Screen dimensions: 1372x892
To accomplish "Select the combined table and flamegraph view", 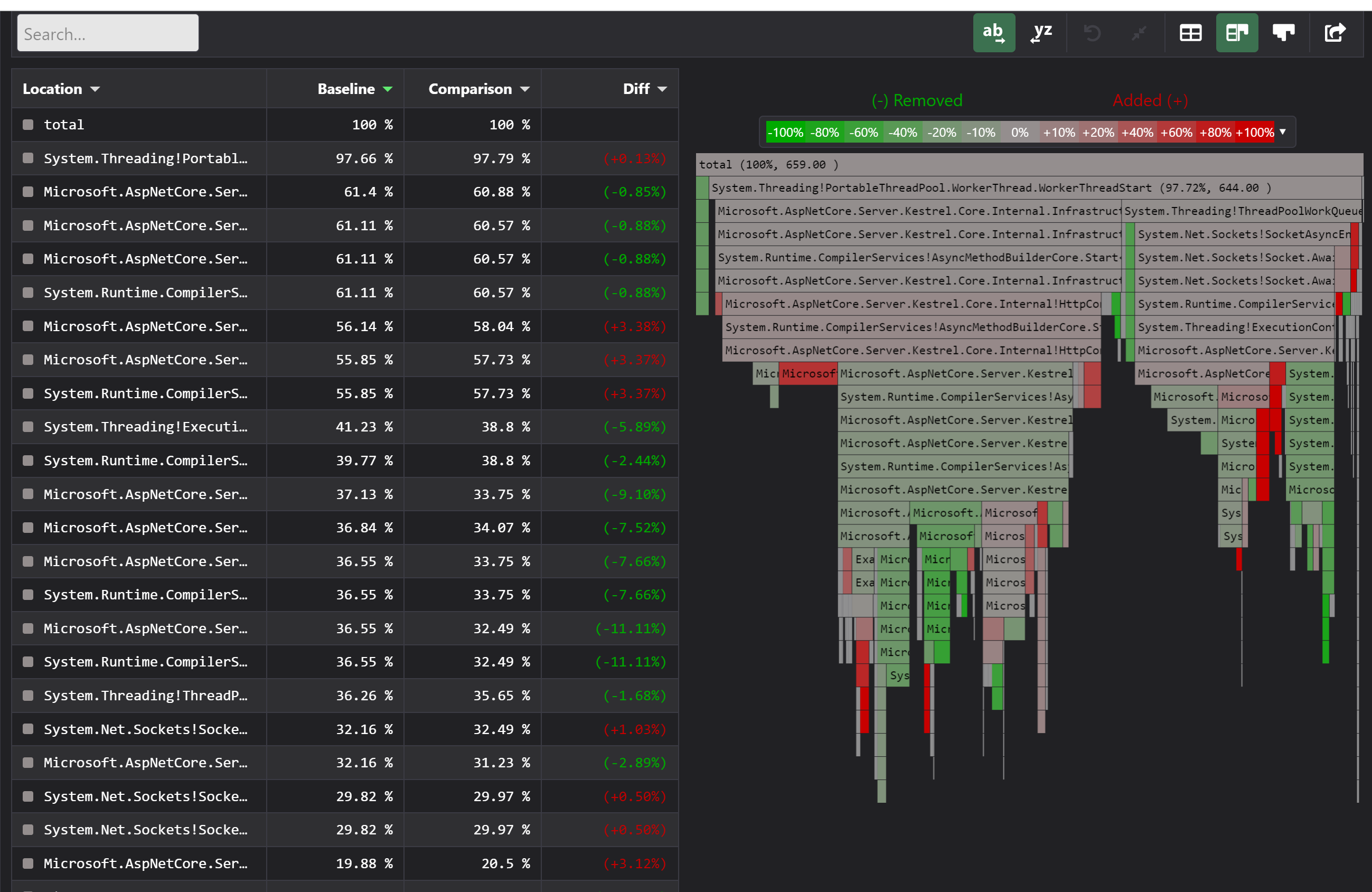I will pyautogui.click(x=1236, y=33).
